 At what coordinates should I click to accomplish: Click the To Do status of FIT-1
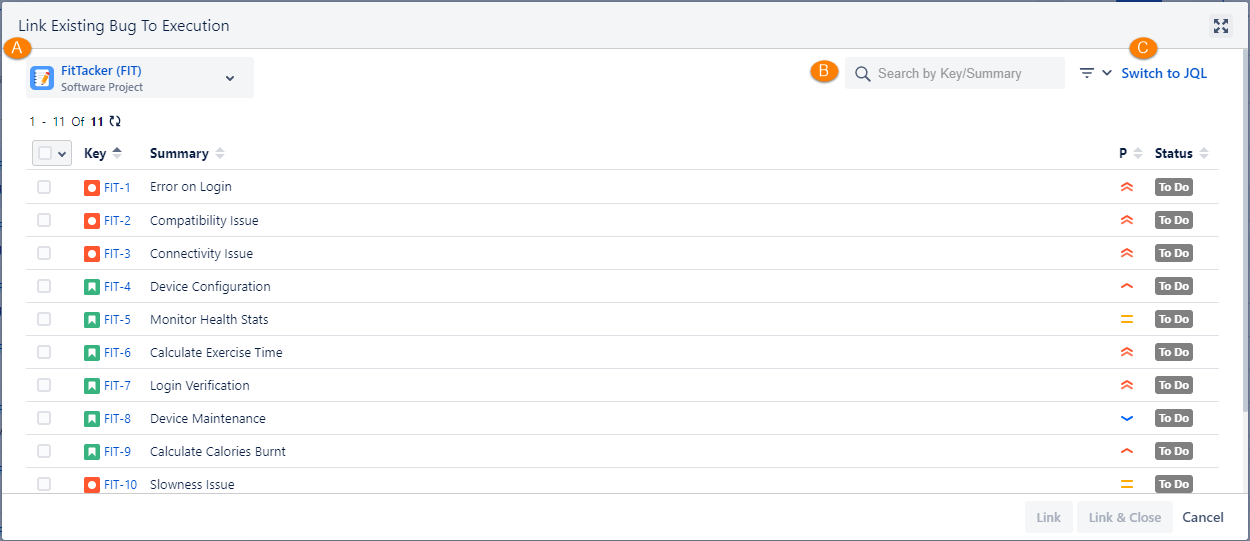coord(1174,187)
